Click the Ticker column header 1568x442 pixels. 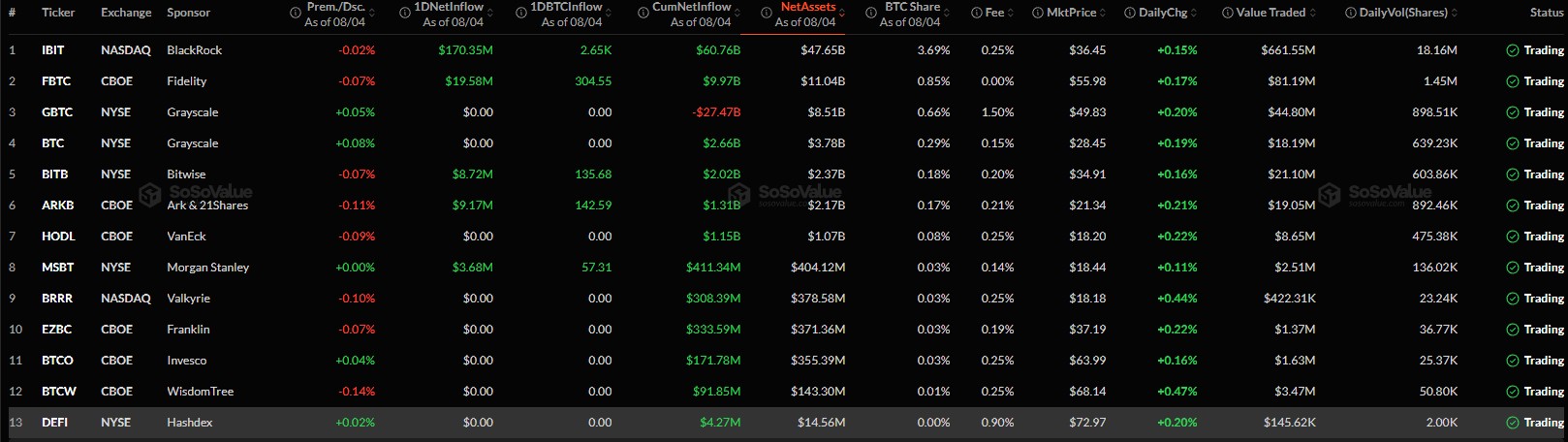tap(58, 13)
